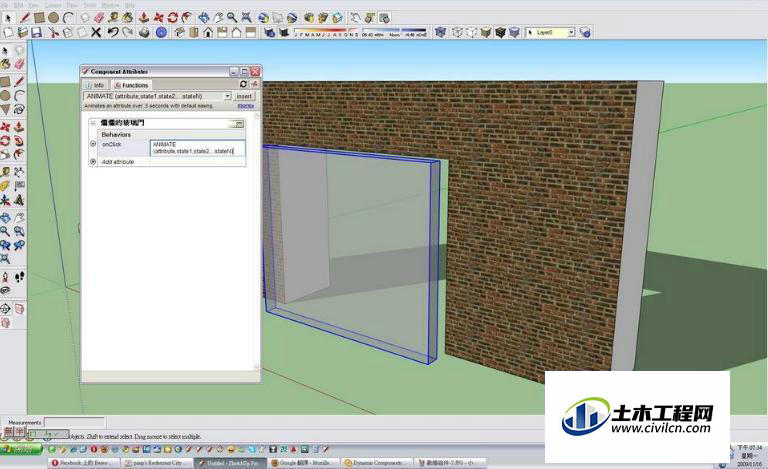Enable Shaded face style
This screenshot has height=469, width=768.
pyautogui.click(x=485, y=32)
